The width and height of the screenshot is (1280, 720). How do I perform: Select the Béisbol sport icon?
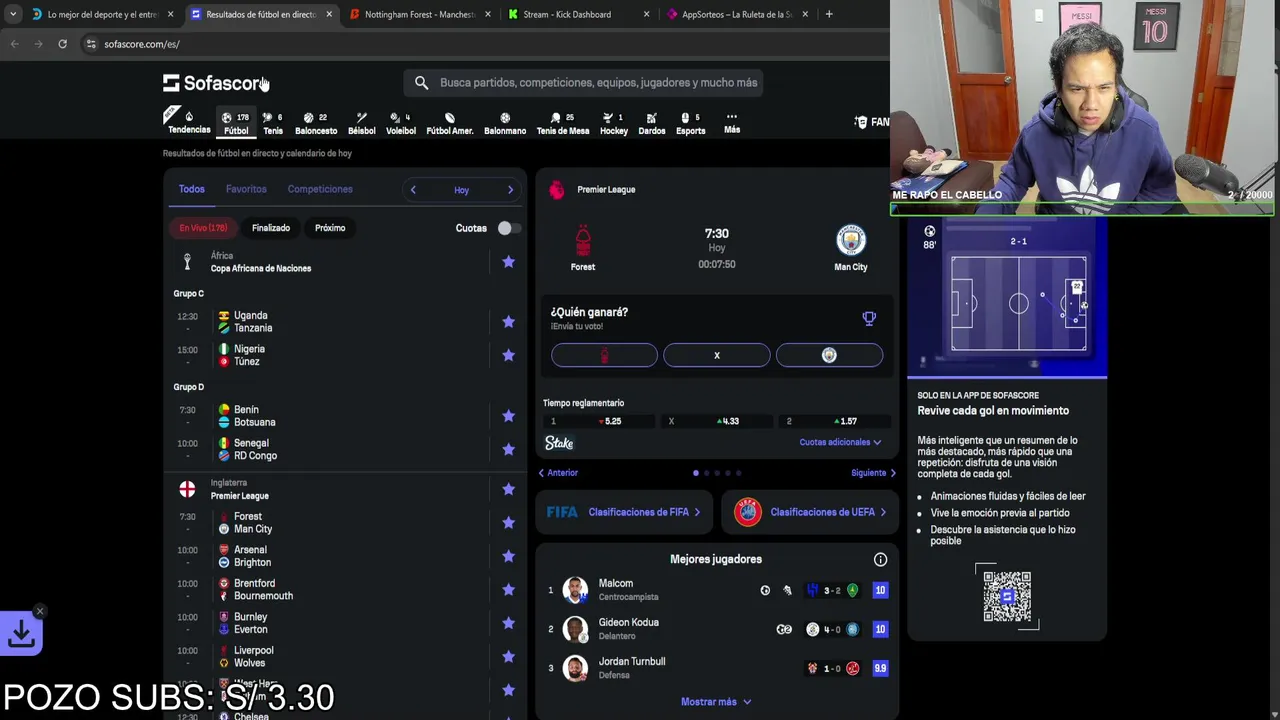(361, 123)
